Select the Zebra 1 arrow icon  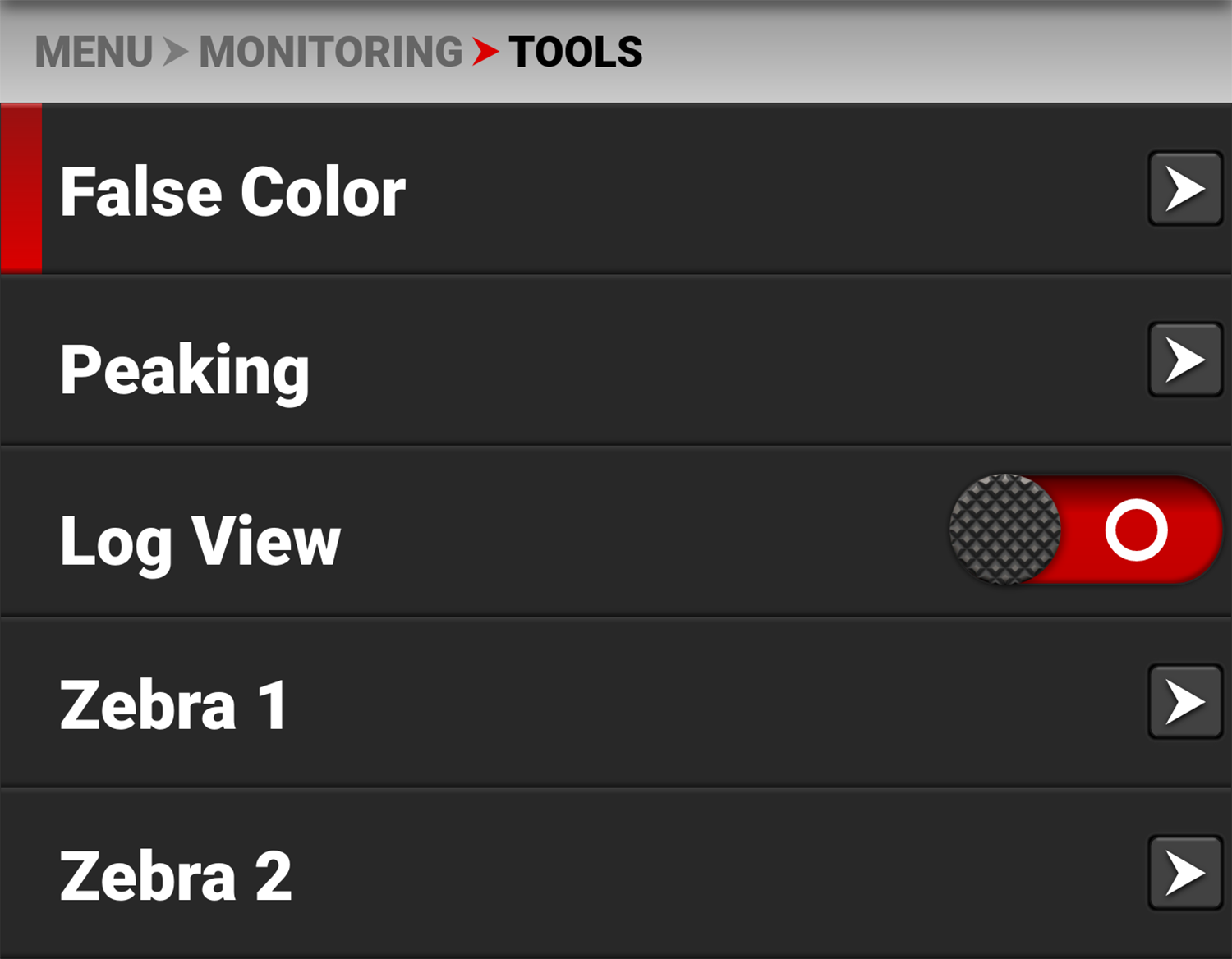tap(1184, 702)
